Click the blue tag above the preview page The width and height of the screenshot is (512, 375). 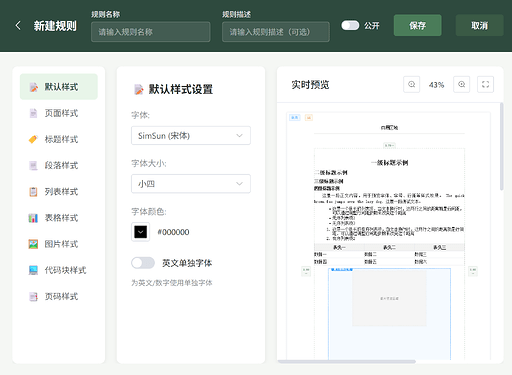pos(295,117)
